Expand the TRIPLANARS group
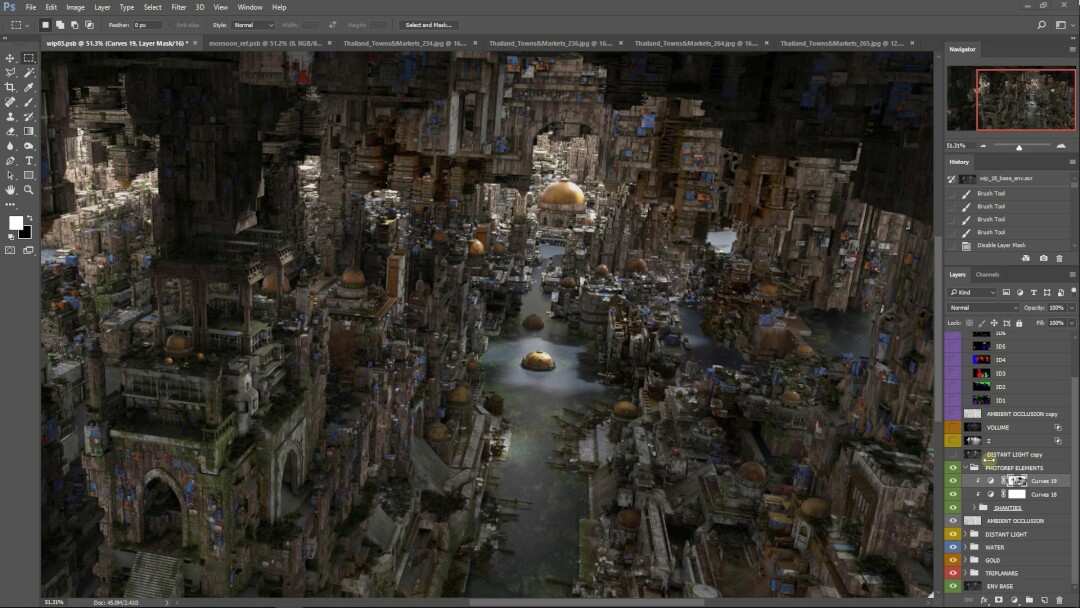Viewport: 1080px width, 608px height. pyautogui.click(x=966, y=573)
